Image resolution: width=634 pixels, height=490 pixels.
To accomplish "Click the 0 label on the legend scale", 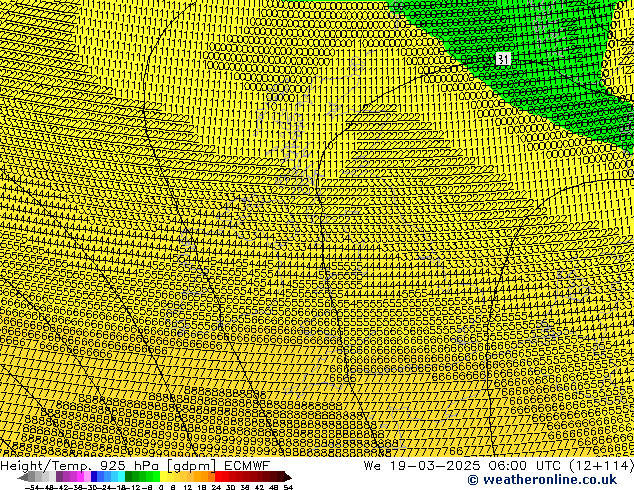I will click(161, 487).
